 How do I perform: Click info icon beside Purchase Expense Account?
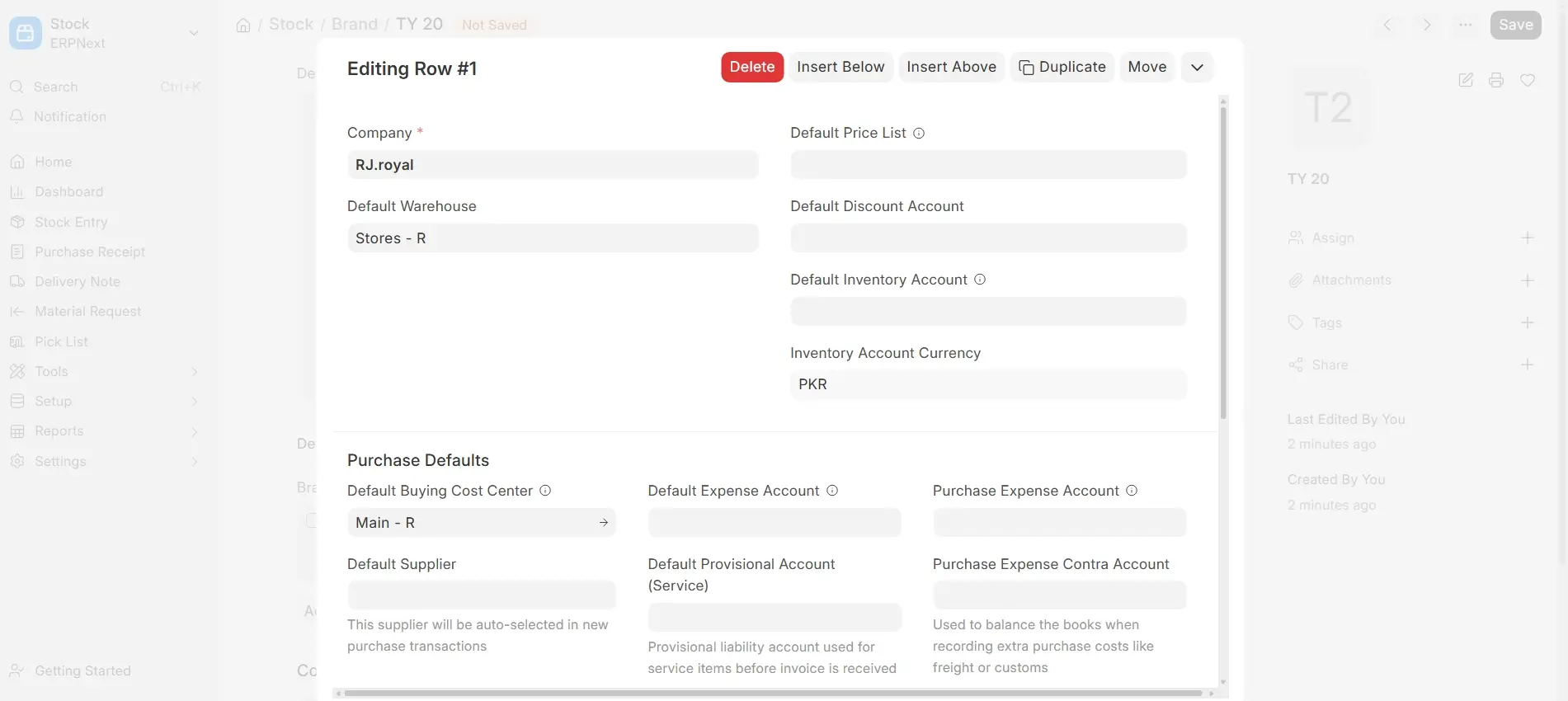(1132, 491)
